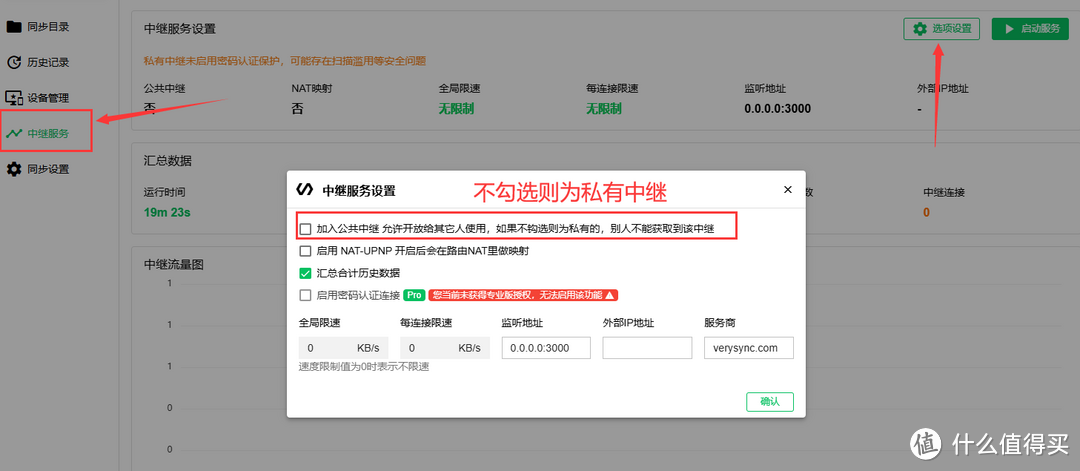
Task: Confirm settings with the 确认 button
Action: [x=770, y=402]
